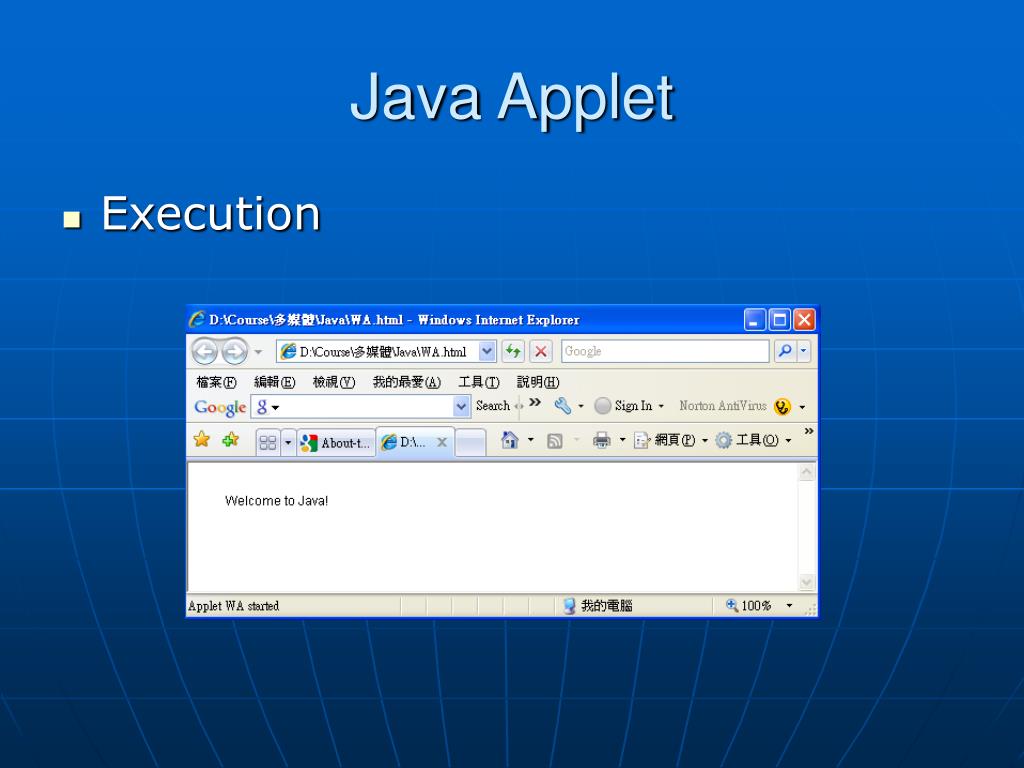Click the Norton AntiVirus label
1024x768 pixels.
[x=723, y=406]
